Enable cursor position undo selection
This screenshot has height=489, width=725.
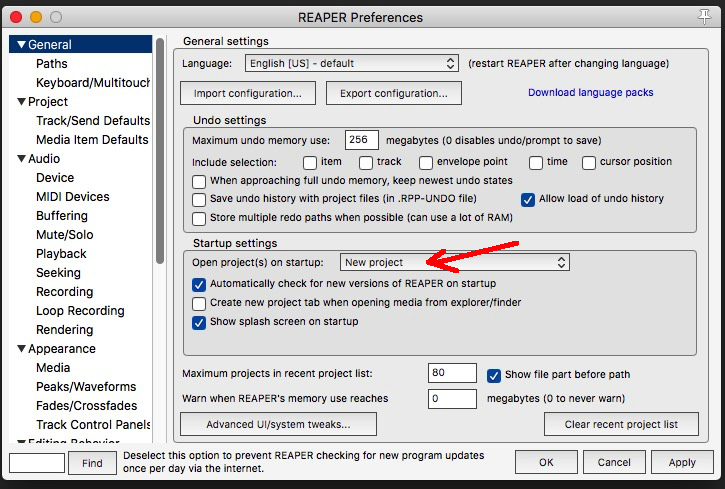(x=589, y=163)
